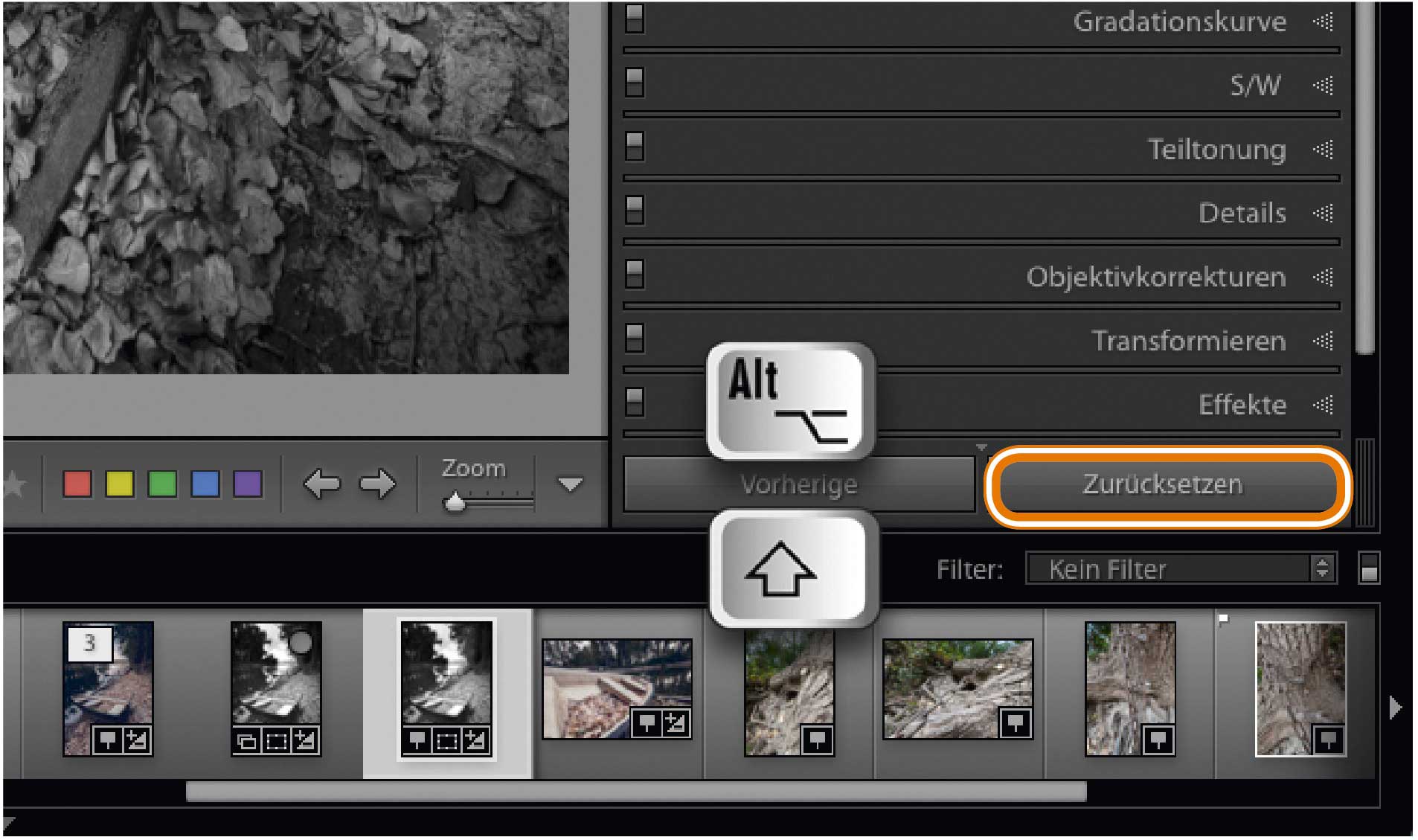The width and height of the screenshot is (1418, 840).
Task: Toggle the Objektivkorrekturen panel switch
Action: pos(635,275)
